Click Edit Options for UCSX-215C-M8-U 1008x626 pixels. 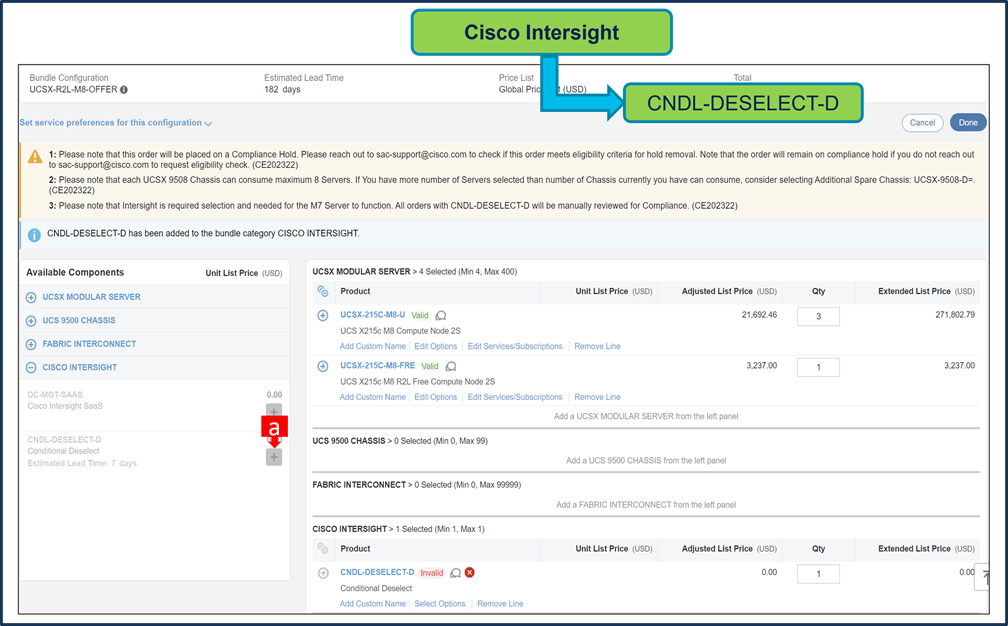[x=436, y=346]
